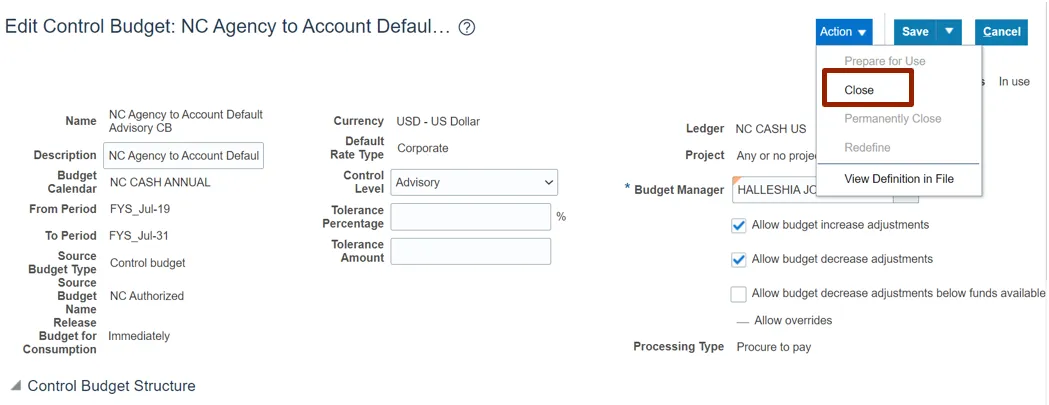This screenshot has width=1049, height=405.
Task: Click the Edit Control Budget page title
Action: point(228,27)
